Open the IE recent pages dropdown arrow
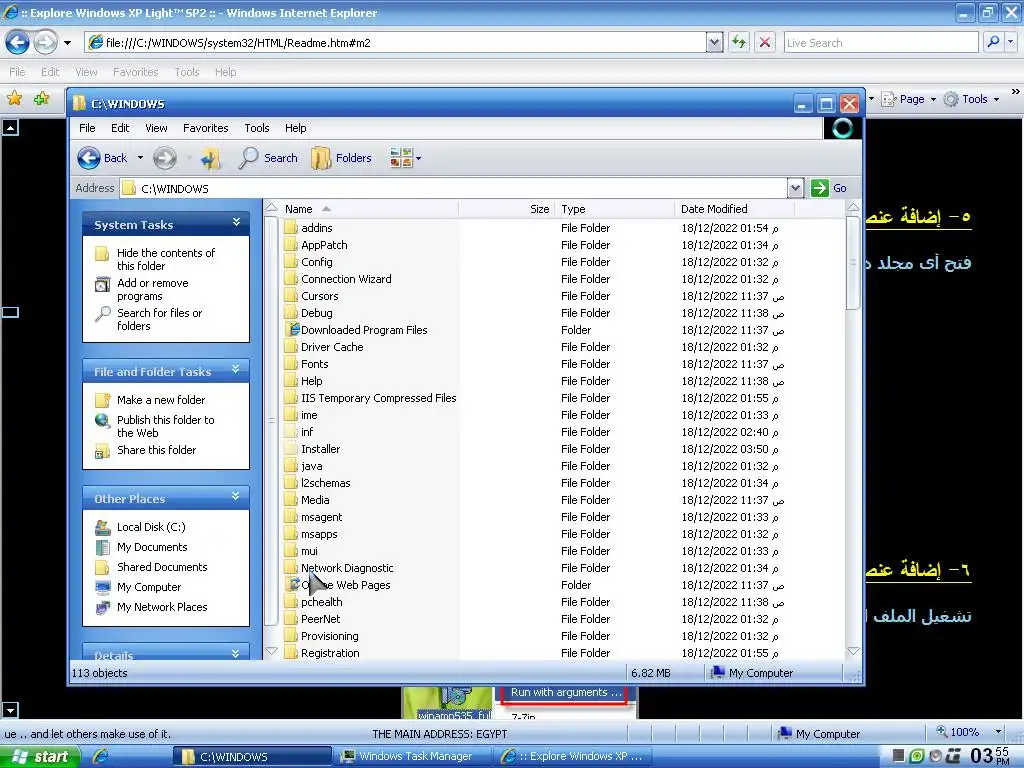Viewport: 1024px width, 768px height. pyautogui.click(x=67, y=43)
